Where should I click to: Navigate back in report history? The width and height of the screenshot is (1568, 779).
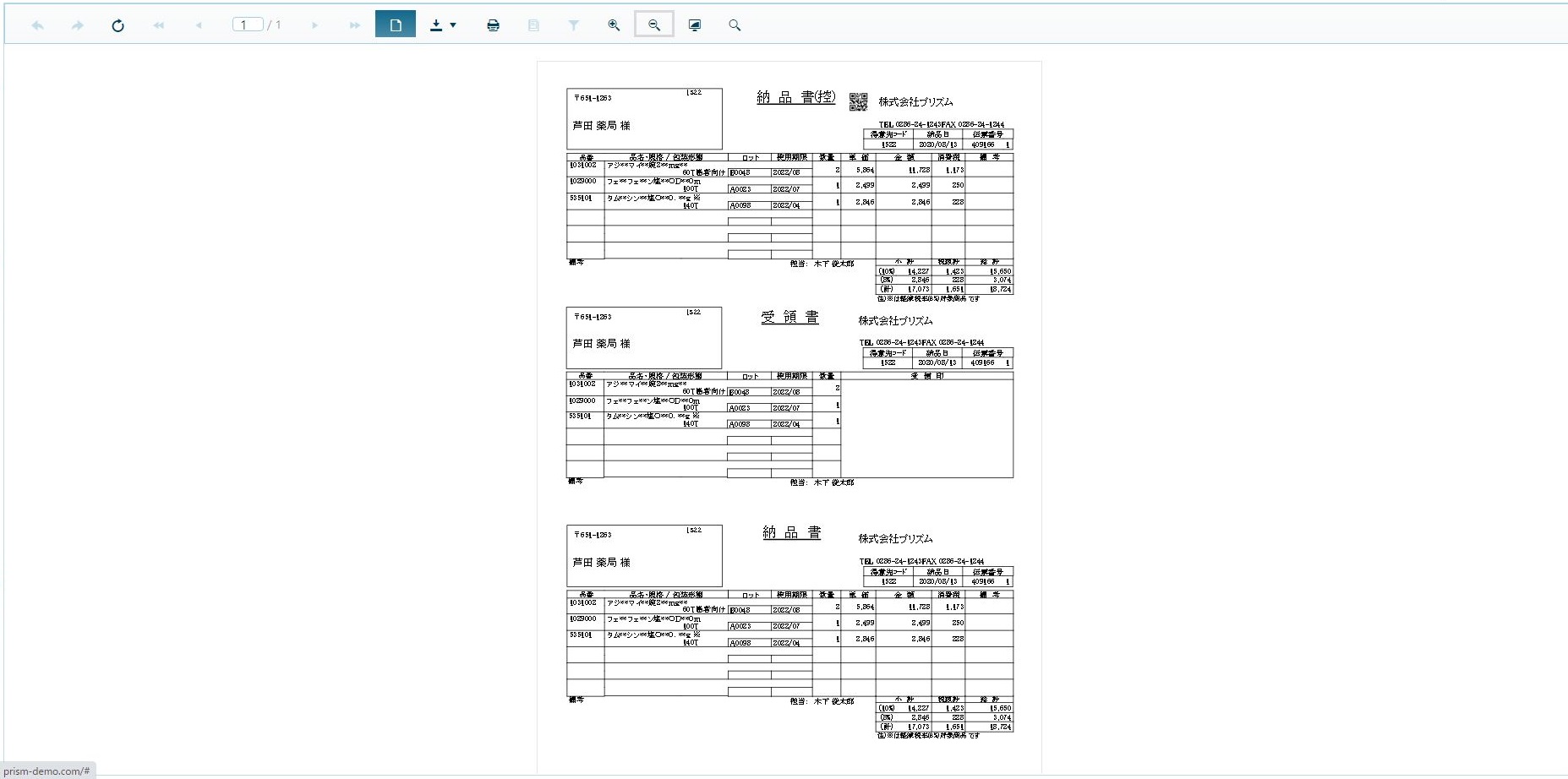pos(37,25)
